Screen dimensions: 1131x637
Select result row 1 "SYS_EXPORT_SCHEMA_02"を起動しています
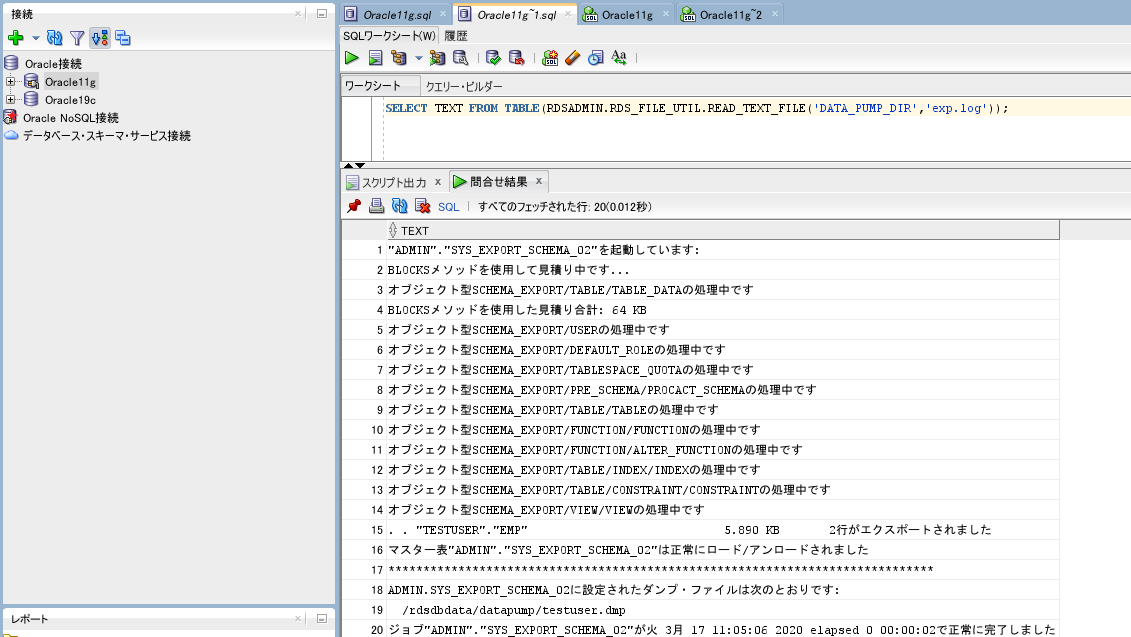[723, 250]
